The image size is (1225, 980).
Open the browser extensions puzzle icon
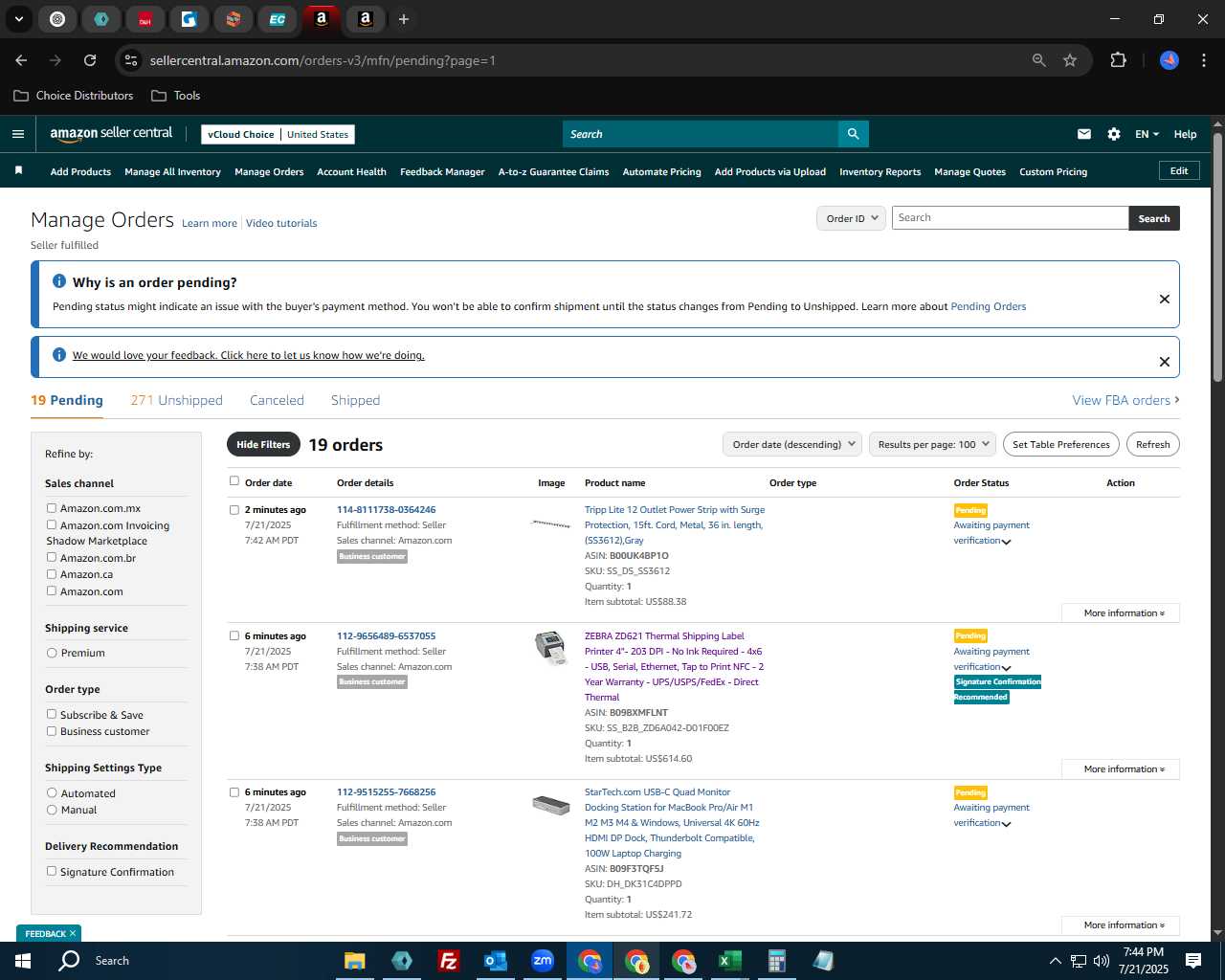tap(1118, 60)
